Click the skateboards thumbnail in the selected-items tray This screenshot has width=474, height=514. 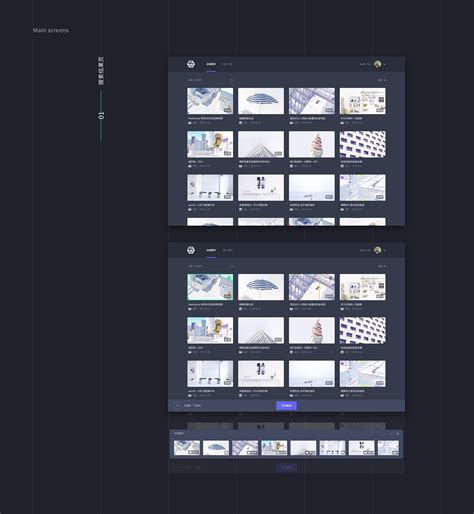point(362,448)
